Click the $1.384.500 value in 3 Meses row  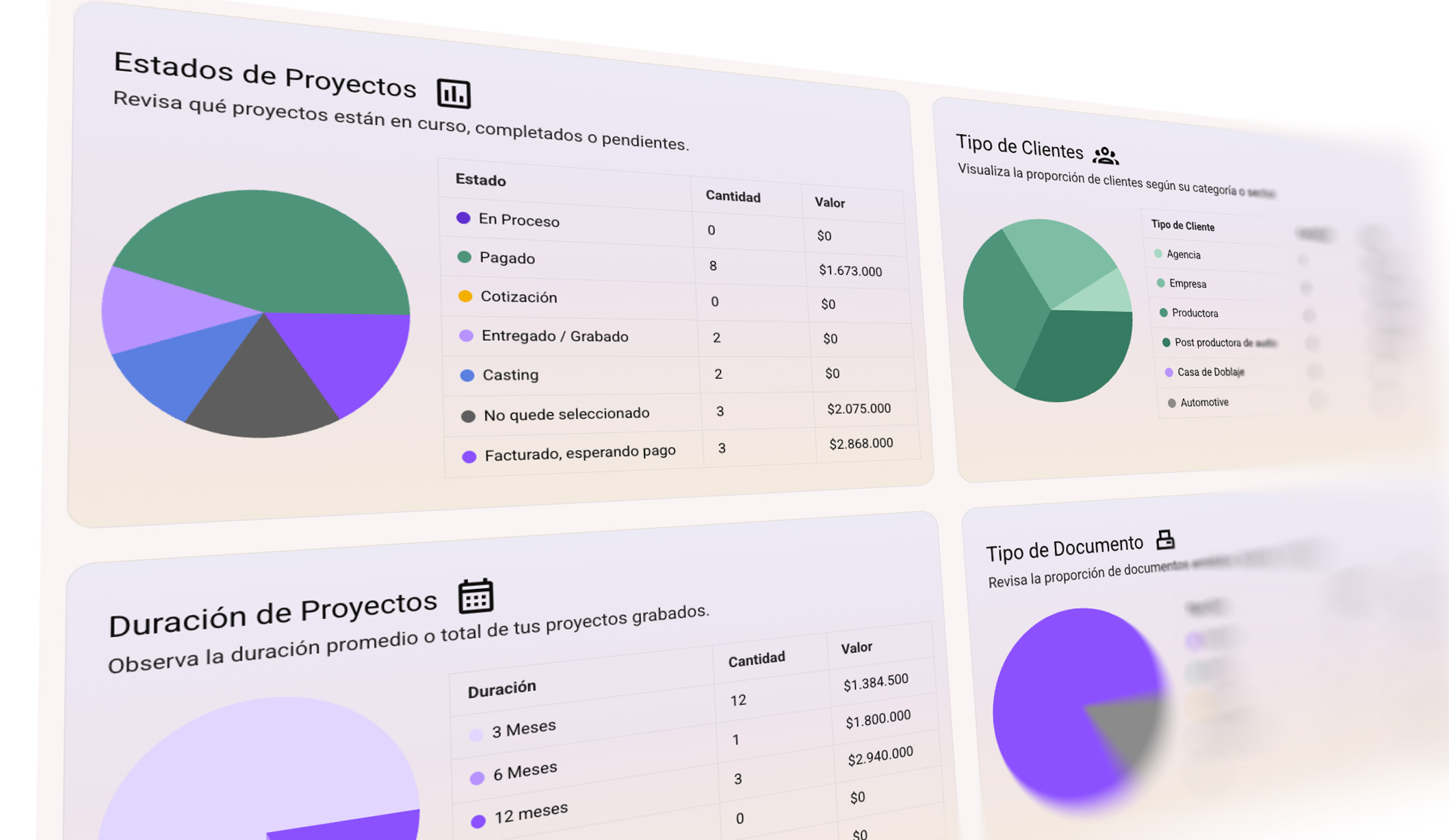tap(876, 681)
